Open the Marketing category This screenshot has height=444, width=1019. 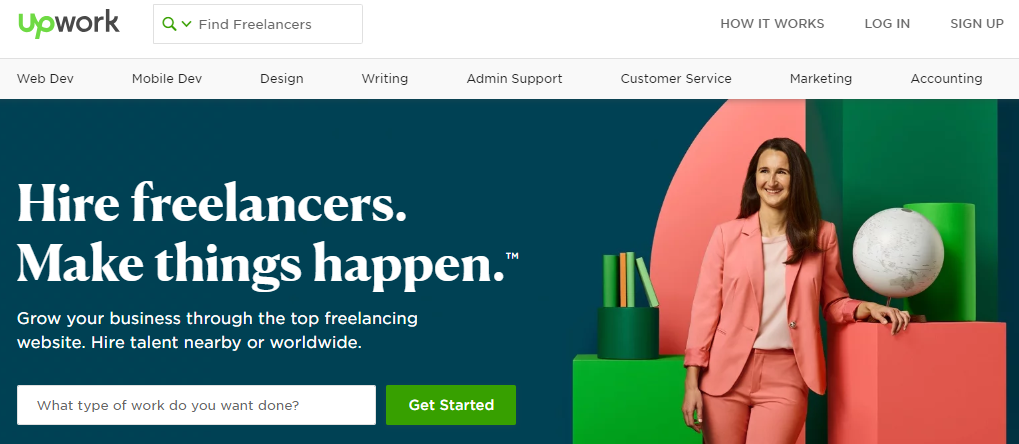[821, 79]
